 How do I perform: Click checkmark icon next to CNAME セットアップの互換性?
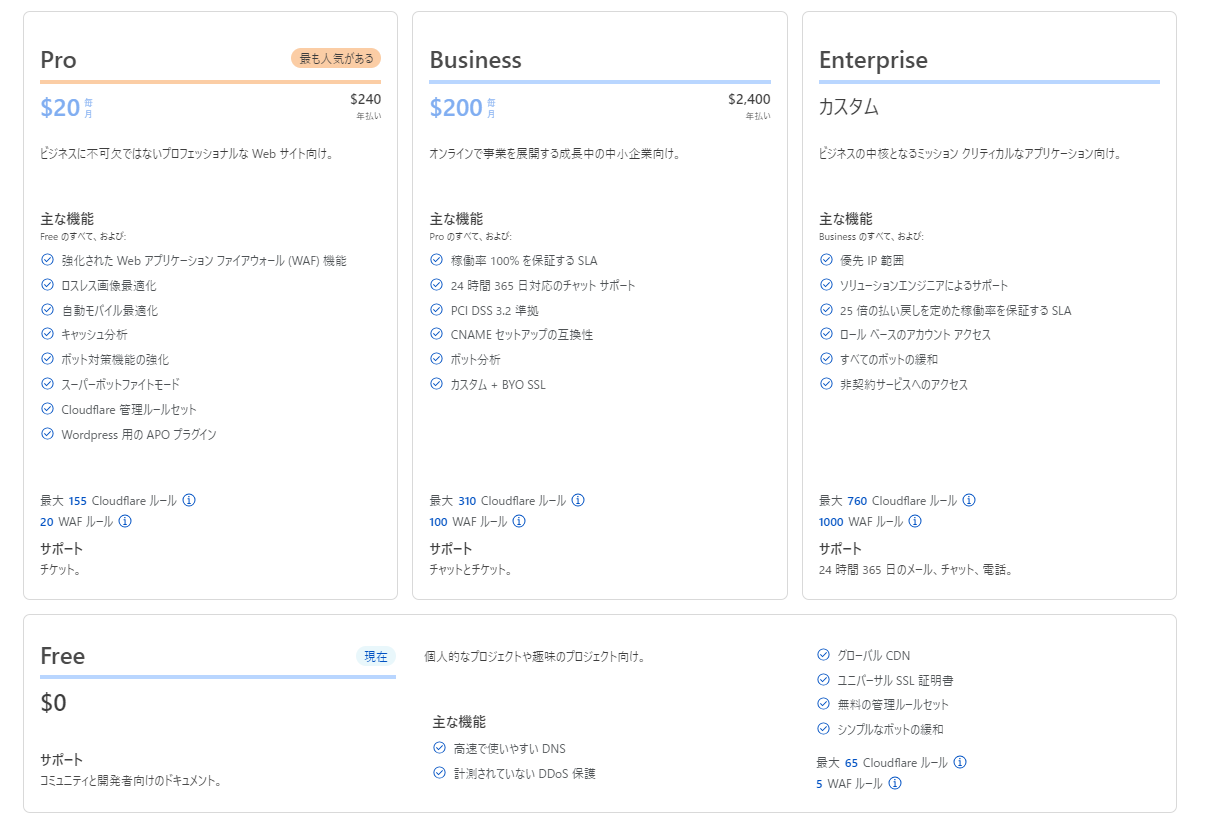click(x=436, y=334)
